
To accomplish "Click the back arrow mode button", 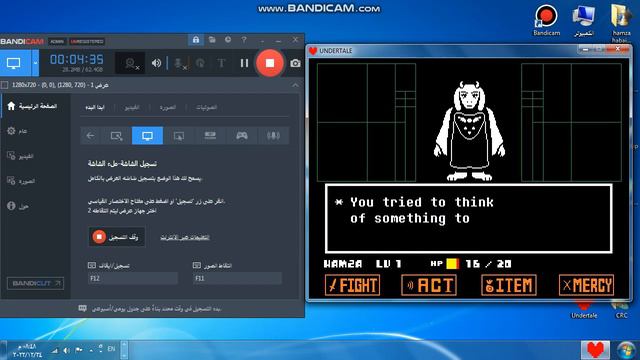I will click(x=91, y=136).
